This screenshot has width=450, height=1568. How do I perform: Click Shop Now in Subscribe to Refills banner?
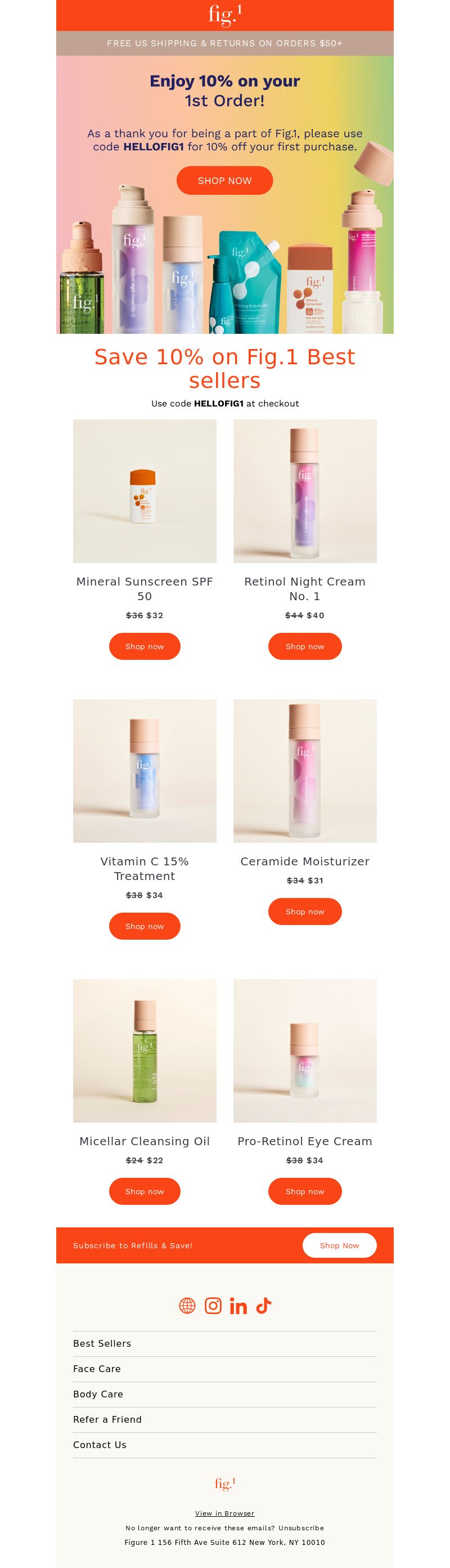point(339,1246)
